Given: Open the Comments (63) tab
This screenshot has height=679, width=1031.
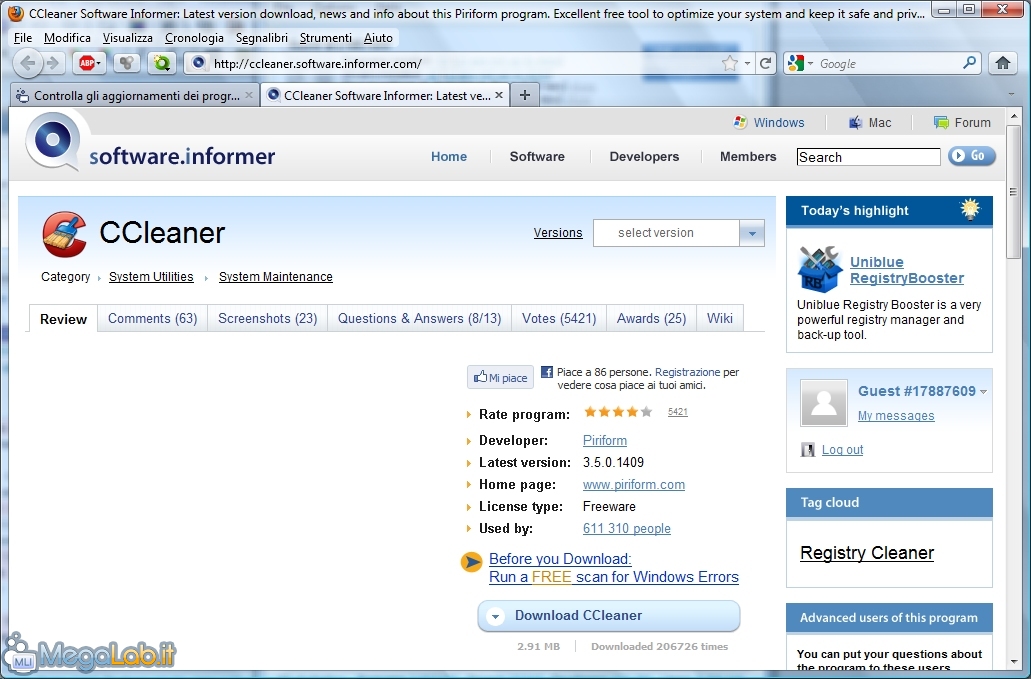Looking at the screenshot, I should [x=153, y=318].
